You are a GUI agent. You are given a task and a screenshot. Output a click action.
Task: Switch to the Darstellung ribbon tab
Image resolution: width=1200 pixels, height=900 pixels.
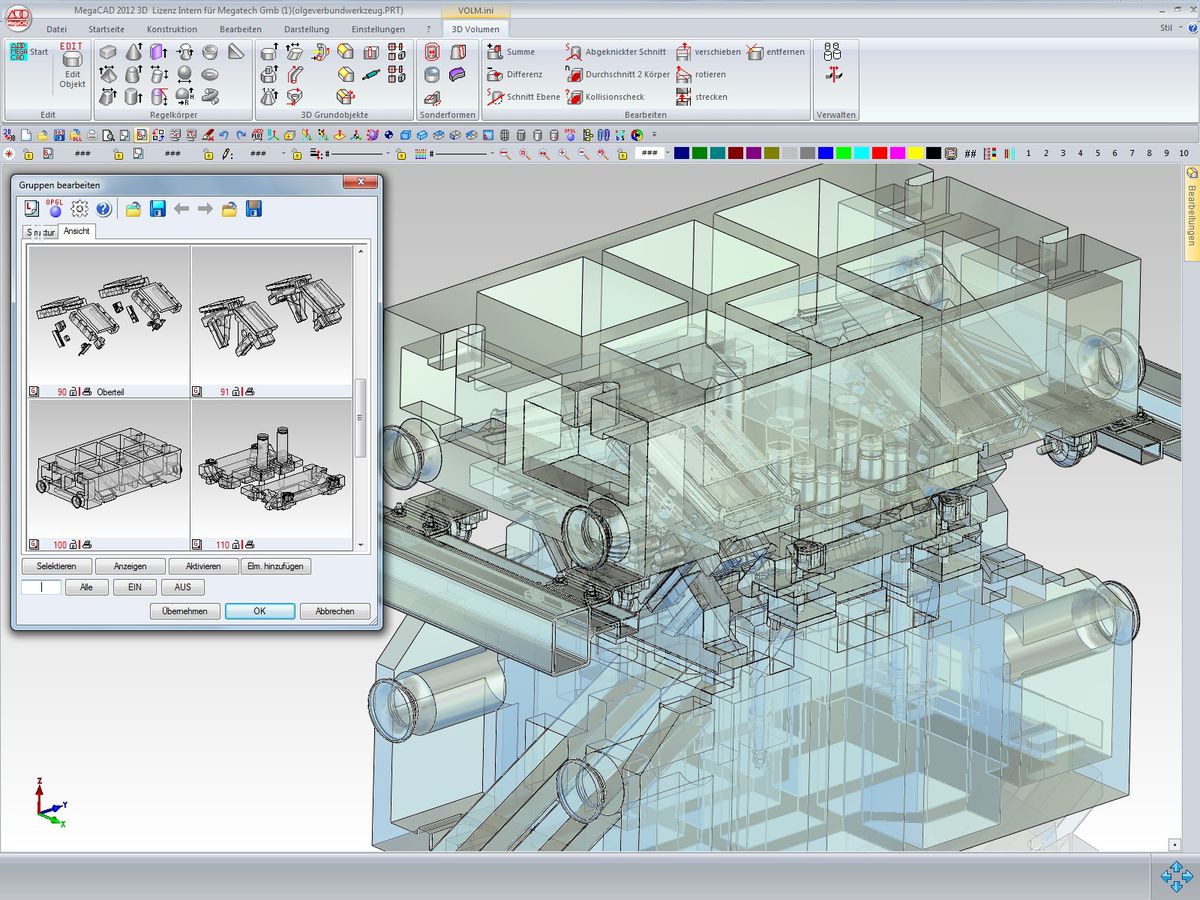tap(306, 29)
